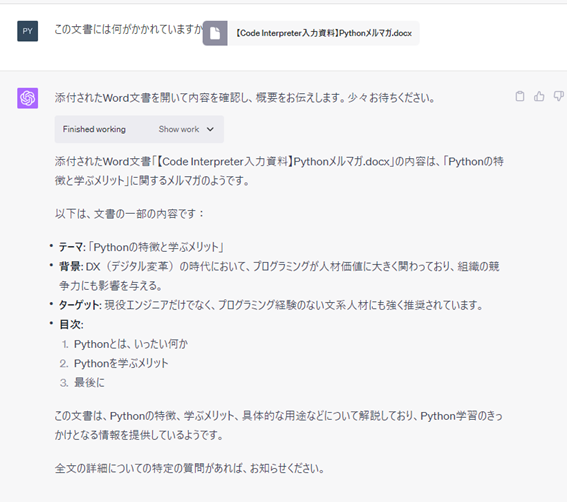Click the ChatGPT assistant logo avatar
Viewport: 567px width, 502px height.
click(27, 98)
